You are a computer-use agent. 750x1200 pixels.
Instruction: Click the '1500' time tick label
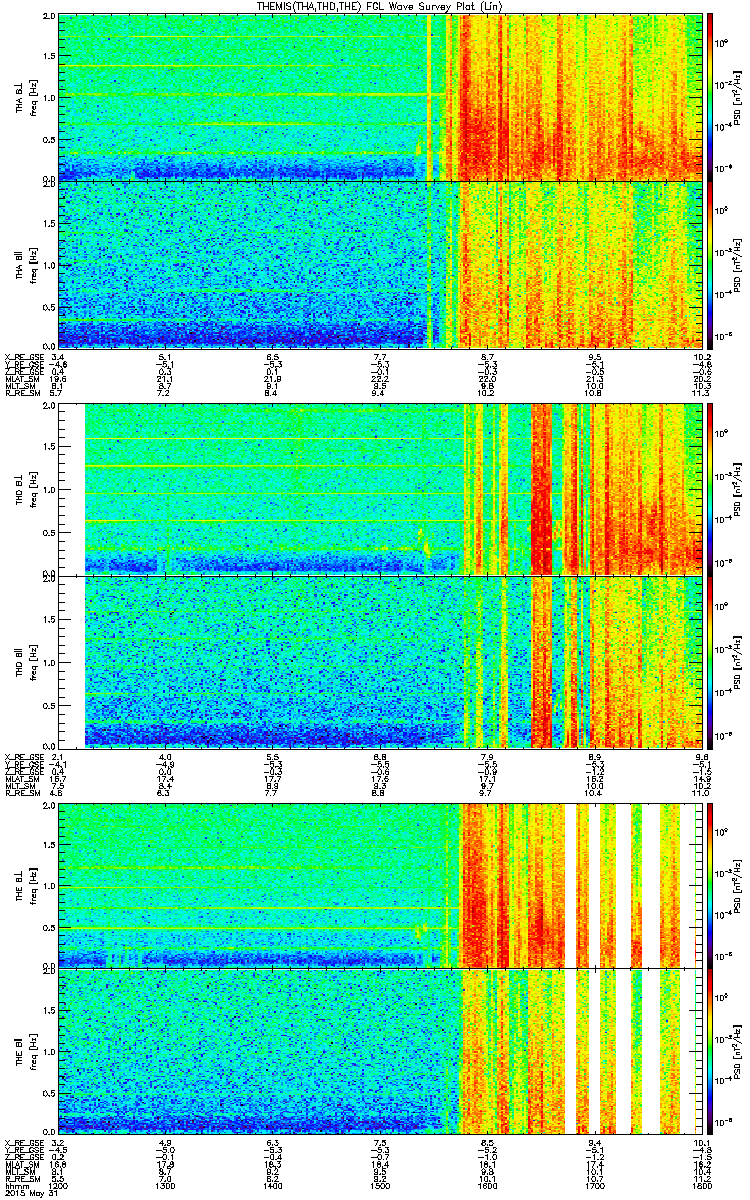pos(381,1184)
